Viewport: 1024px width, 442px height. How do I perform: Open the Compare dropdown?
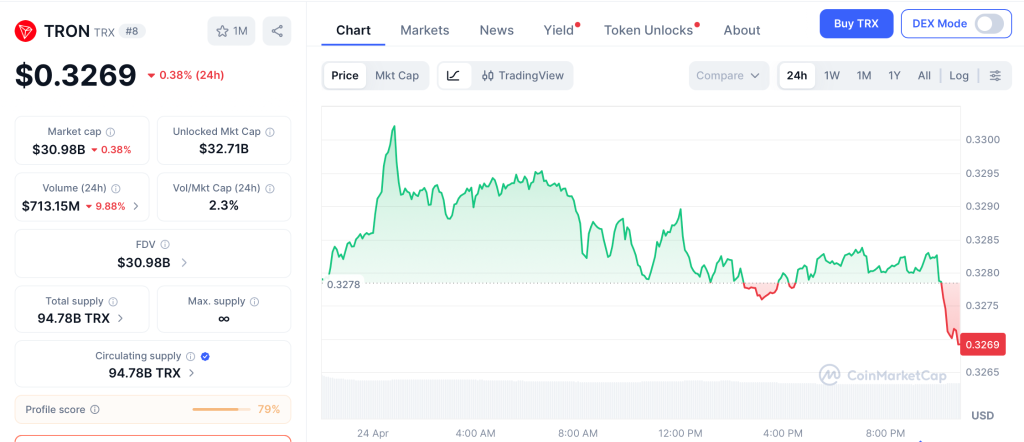pos(729,75)
